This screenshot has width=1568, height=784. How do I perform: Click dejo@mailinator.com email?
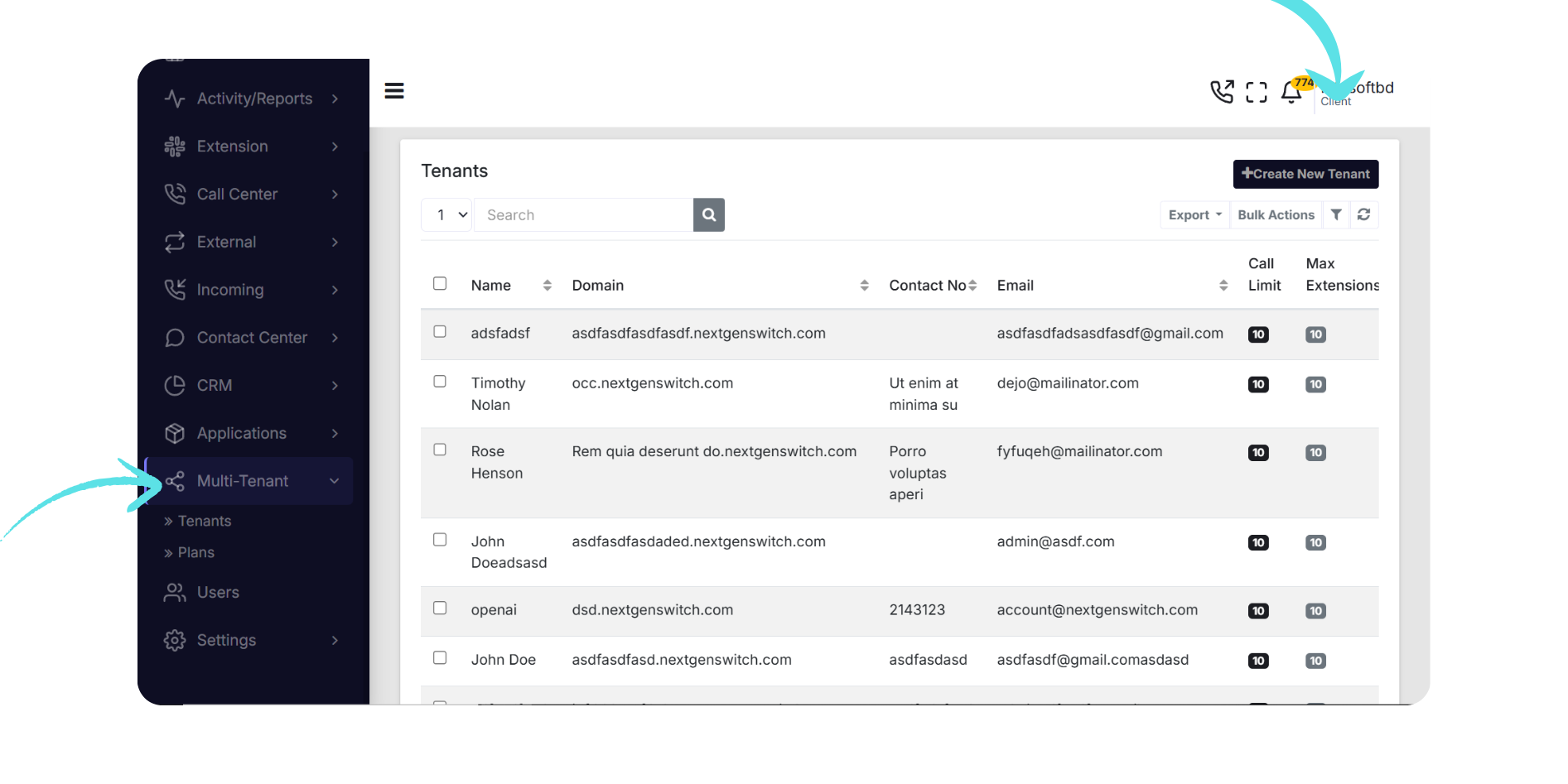point(1068,383)
